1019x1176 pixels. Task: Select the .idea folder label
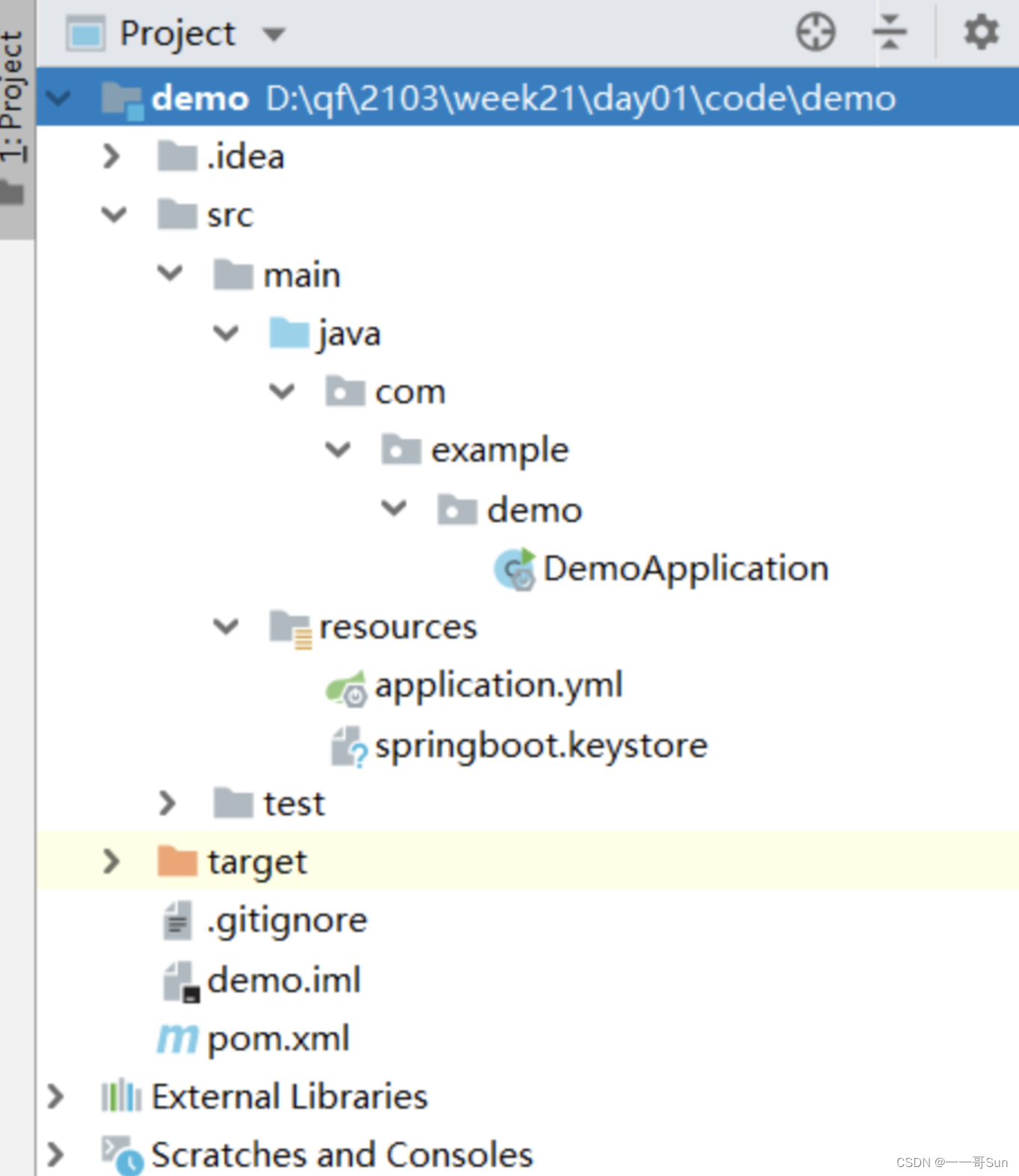pos(245,157)
